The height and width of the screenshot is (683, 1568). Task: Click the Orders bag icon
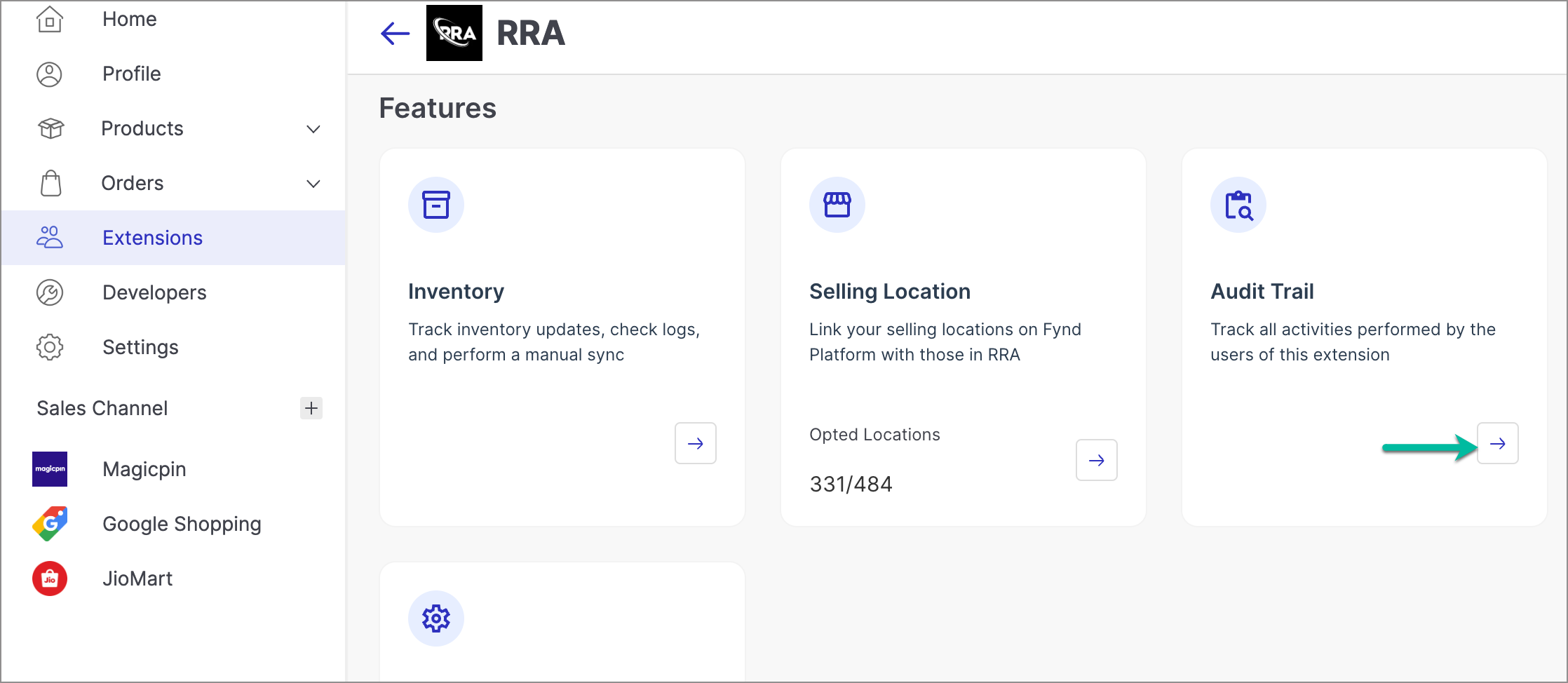[50, 183]
